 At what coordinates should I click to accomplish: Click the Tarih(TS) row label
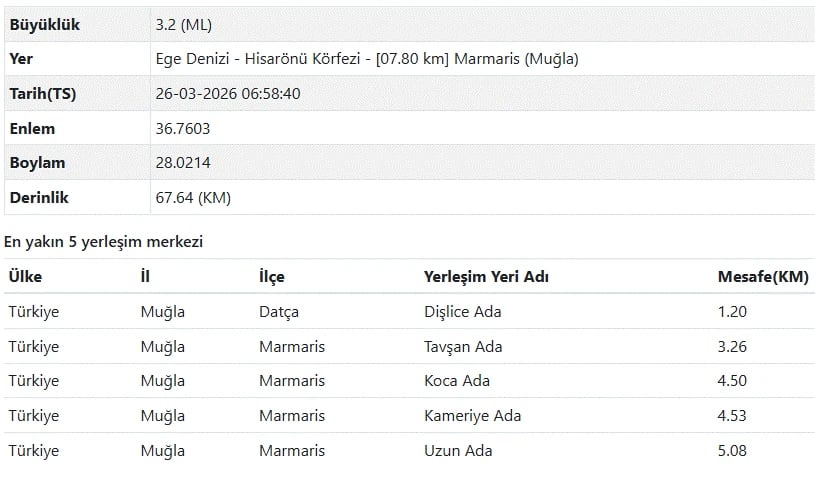pos(42,94)
